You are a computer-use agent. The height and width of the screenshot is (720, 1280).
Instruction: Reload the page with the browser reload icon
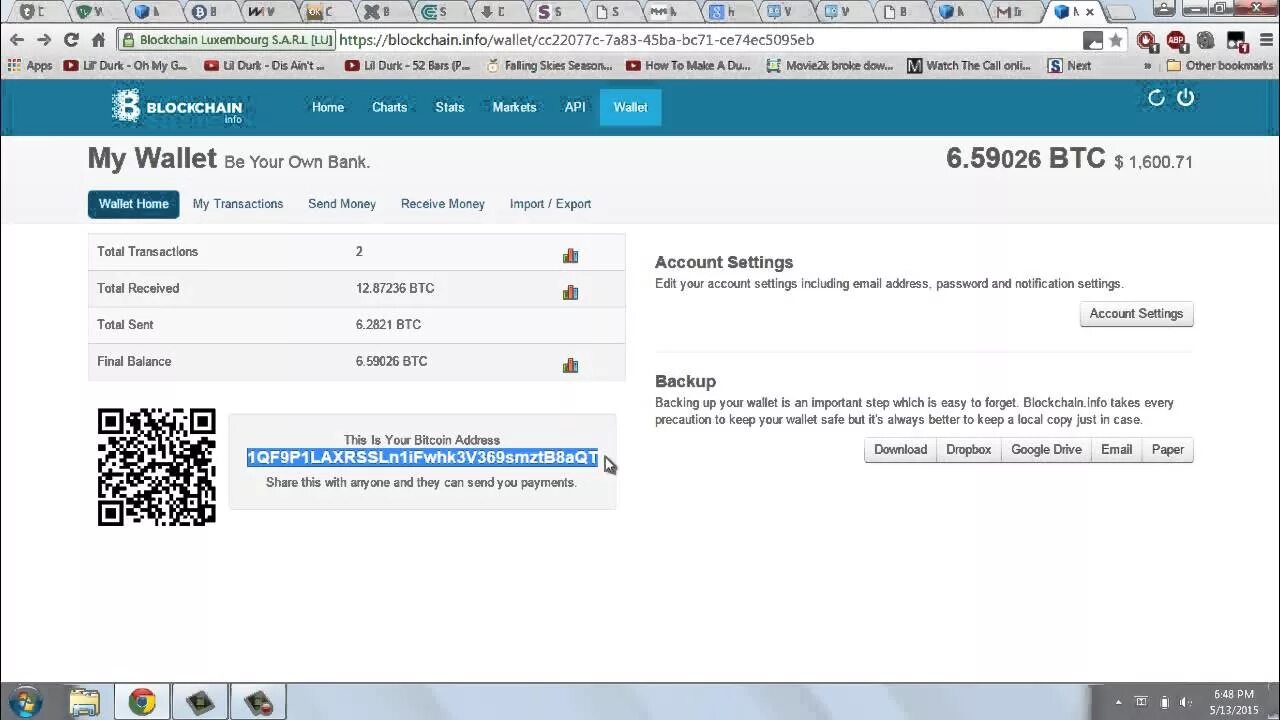tap(71, 40)
